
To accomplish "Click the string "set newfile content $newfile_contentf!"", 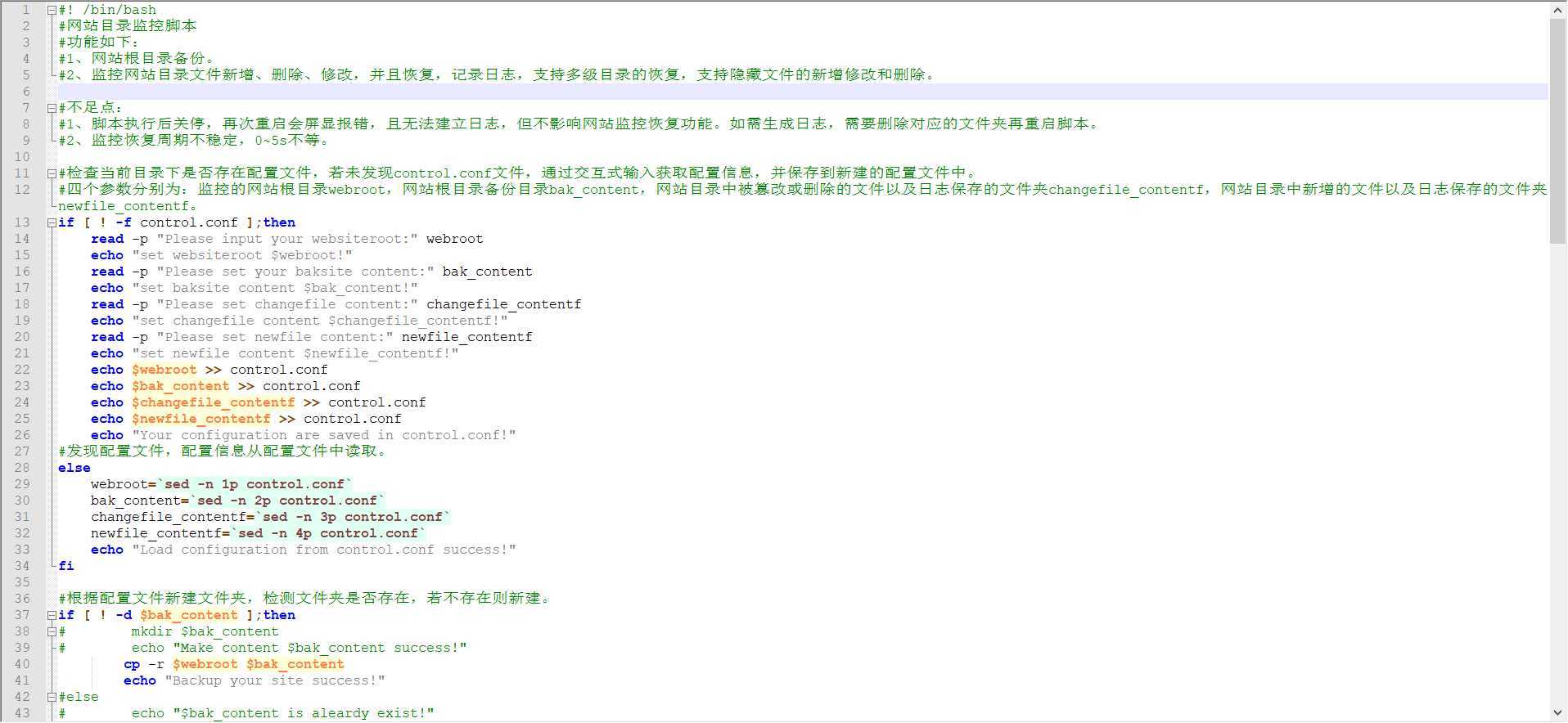I will 295,353.
